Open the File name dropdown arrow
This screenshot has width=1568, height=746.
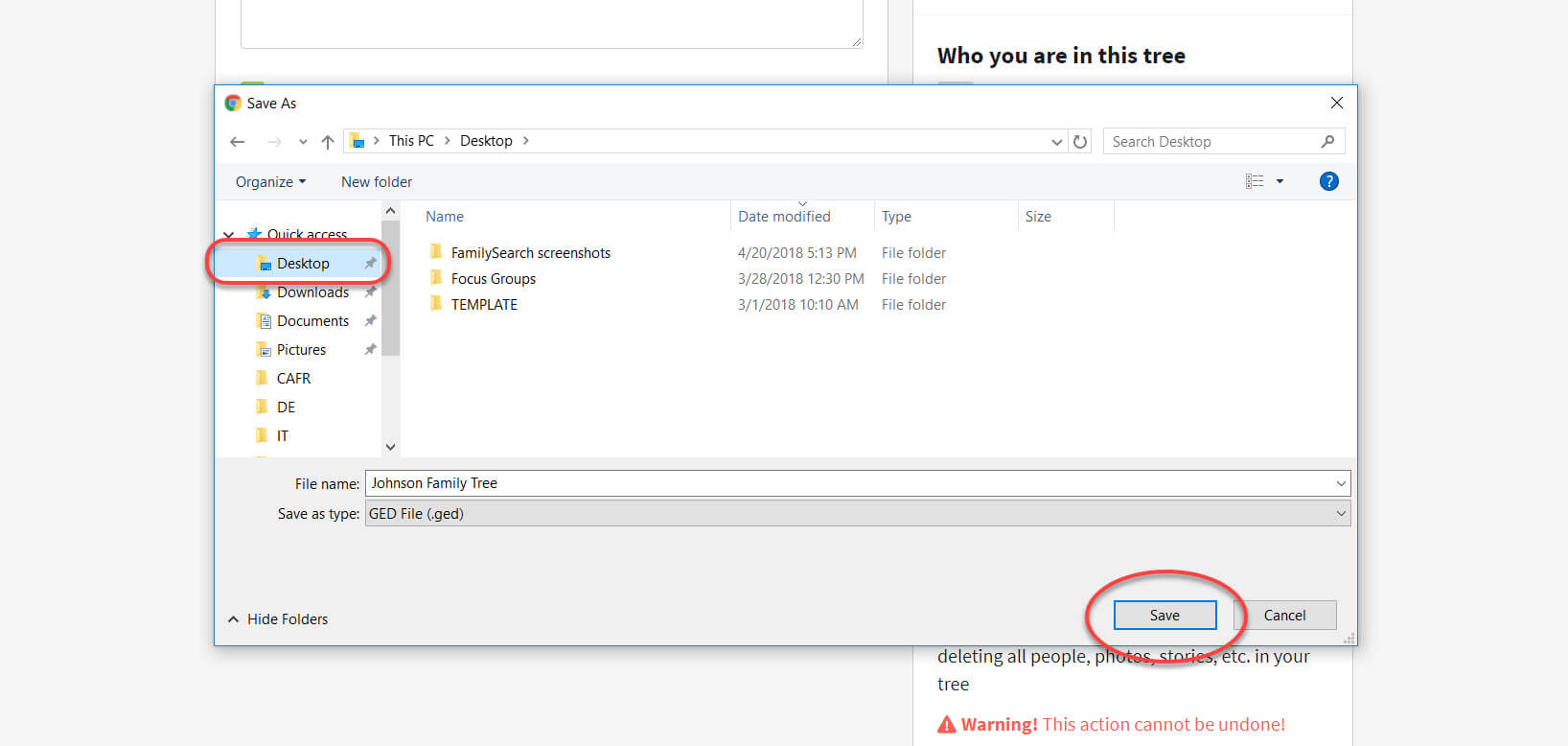1341,483
